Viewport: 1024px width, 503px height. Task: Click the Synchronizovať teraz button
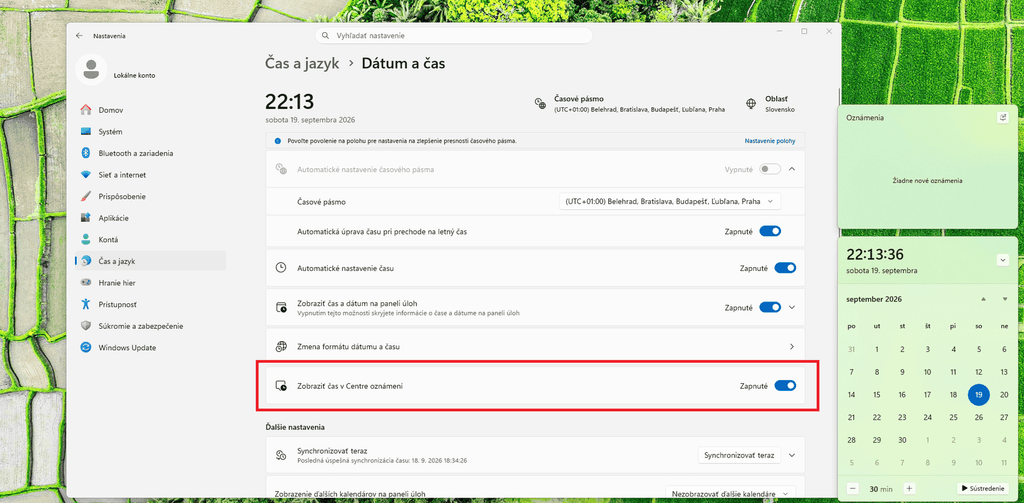tap(739, 455)
